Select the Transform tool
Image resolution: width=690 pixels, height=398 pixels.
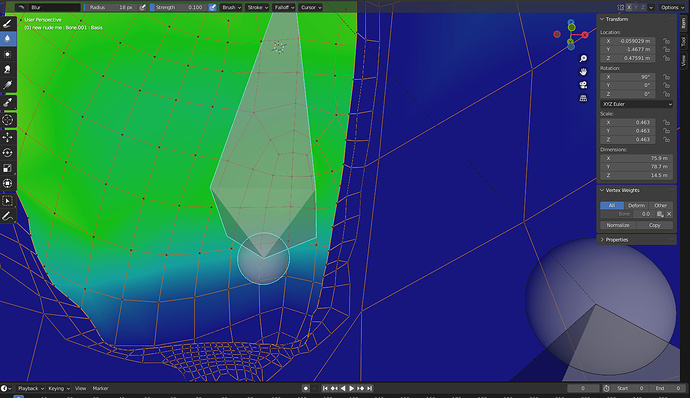pos(7,184)
